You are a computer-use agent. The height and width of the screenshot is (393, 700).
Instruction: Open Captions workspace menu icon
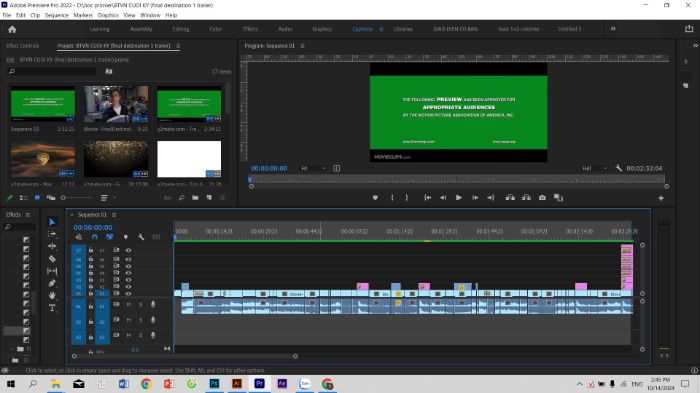click(x=381, y=29)
